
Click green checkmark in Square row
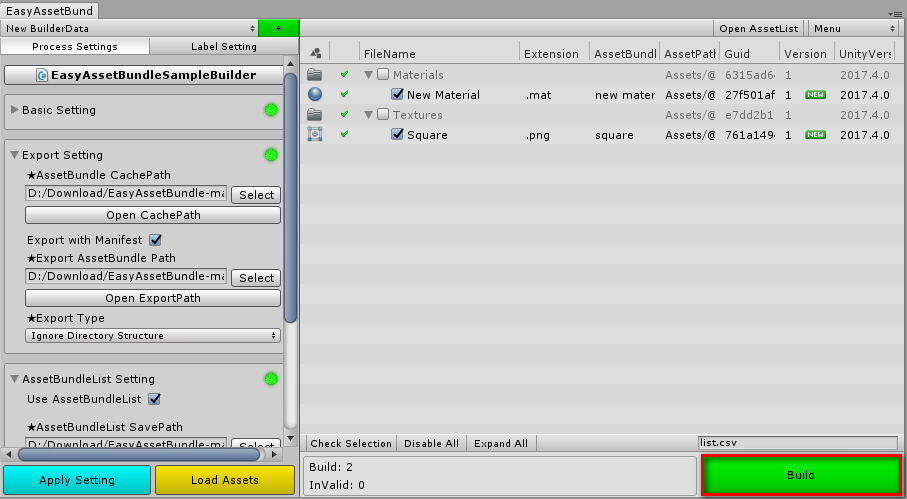tap(345, 134)
